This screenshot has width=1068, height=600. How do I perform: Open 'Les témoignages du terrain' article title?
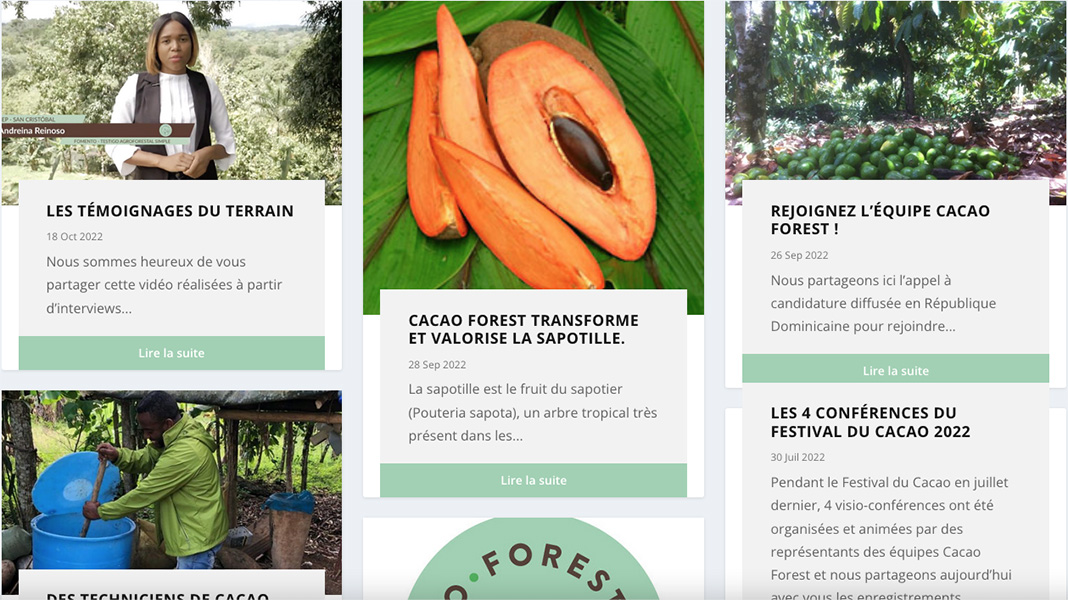point(170,211)
